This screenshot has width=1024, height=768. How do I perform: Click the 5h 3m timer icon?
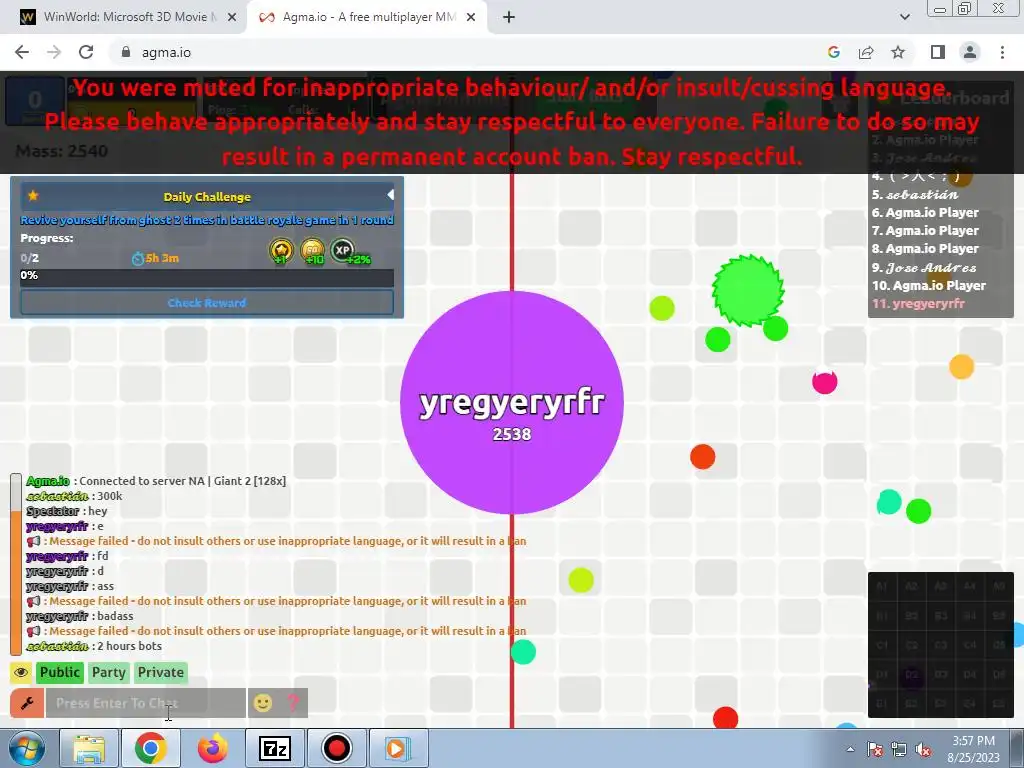pyautogui.click(x=138, y=259)
